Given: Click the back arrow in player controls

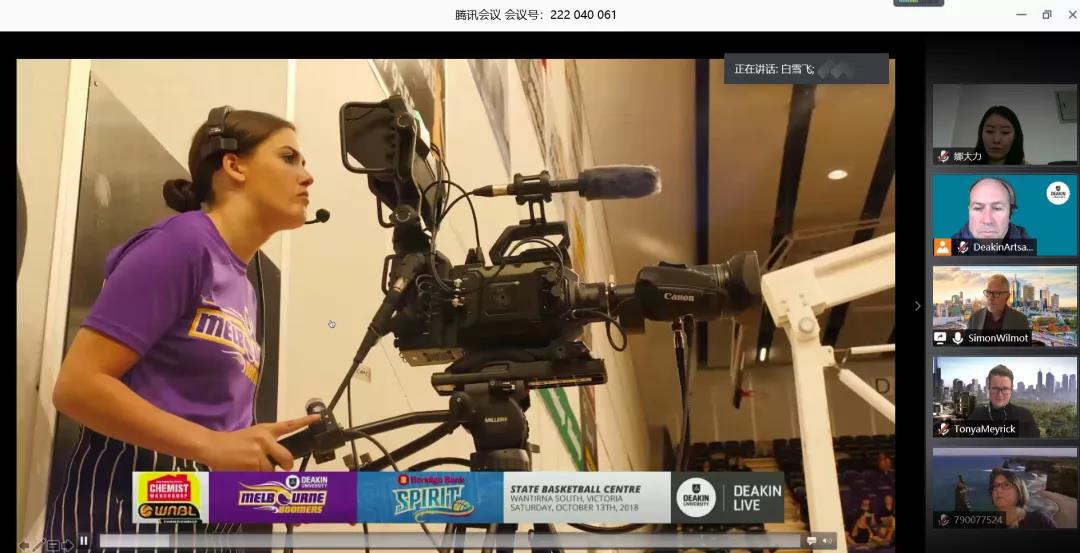Looking at the screenshot, I should [23, 545].
